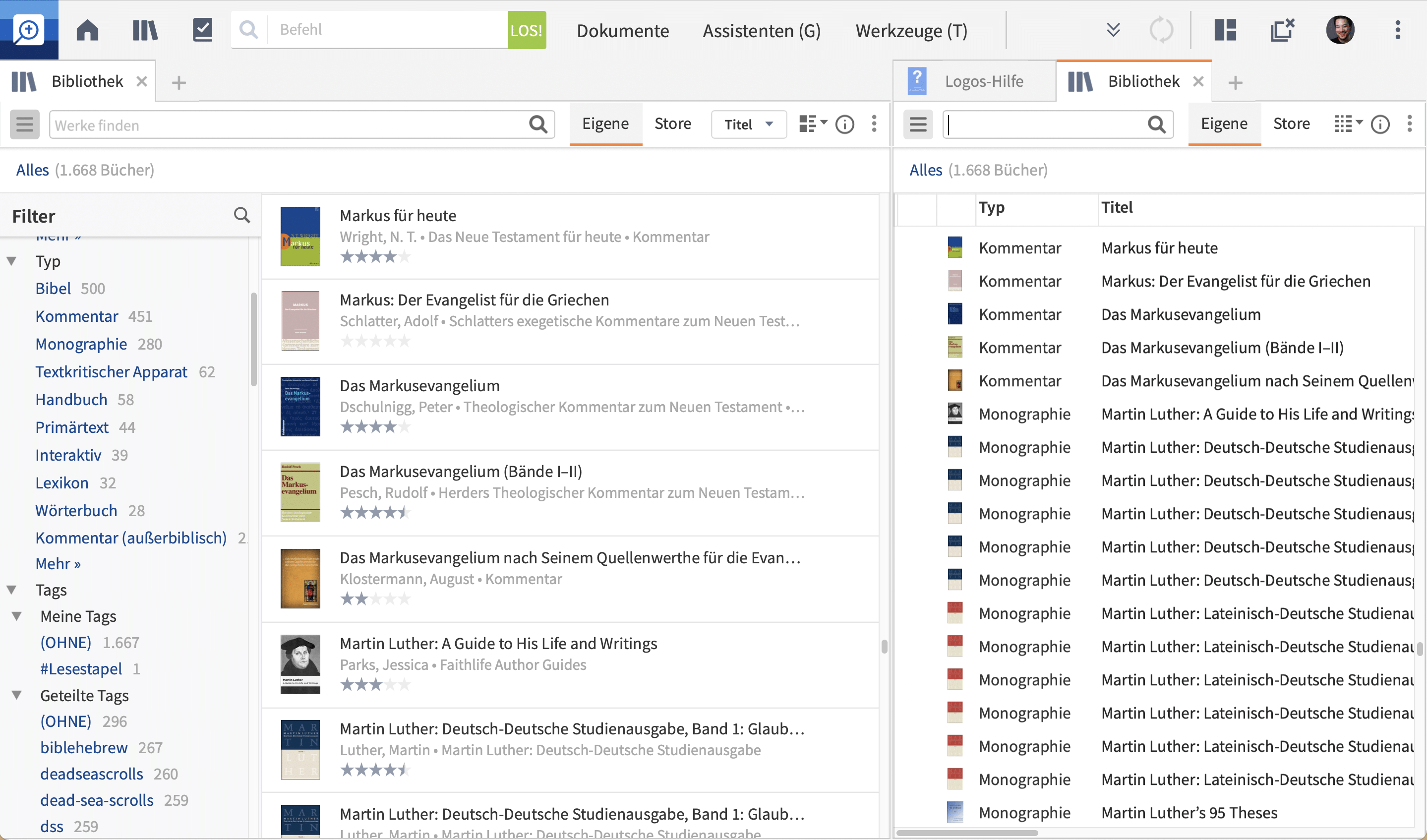Show info panel icon in left Bibliothek
Screen dimensions: 1427x840
pos(844,124)
